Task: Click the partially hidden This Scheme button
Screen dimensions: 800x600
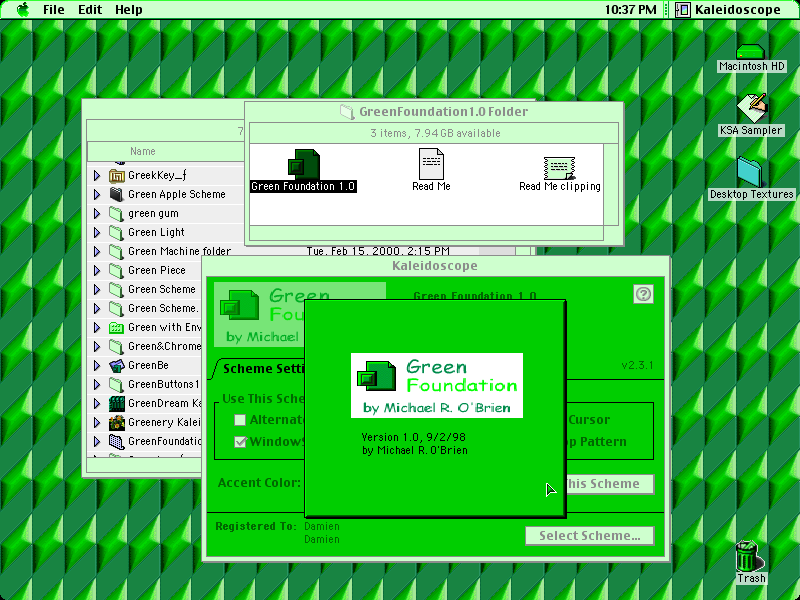Action: 609,484
